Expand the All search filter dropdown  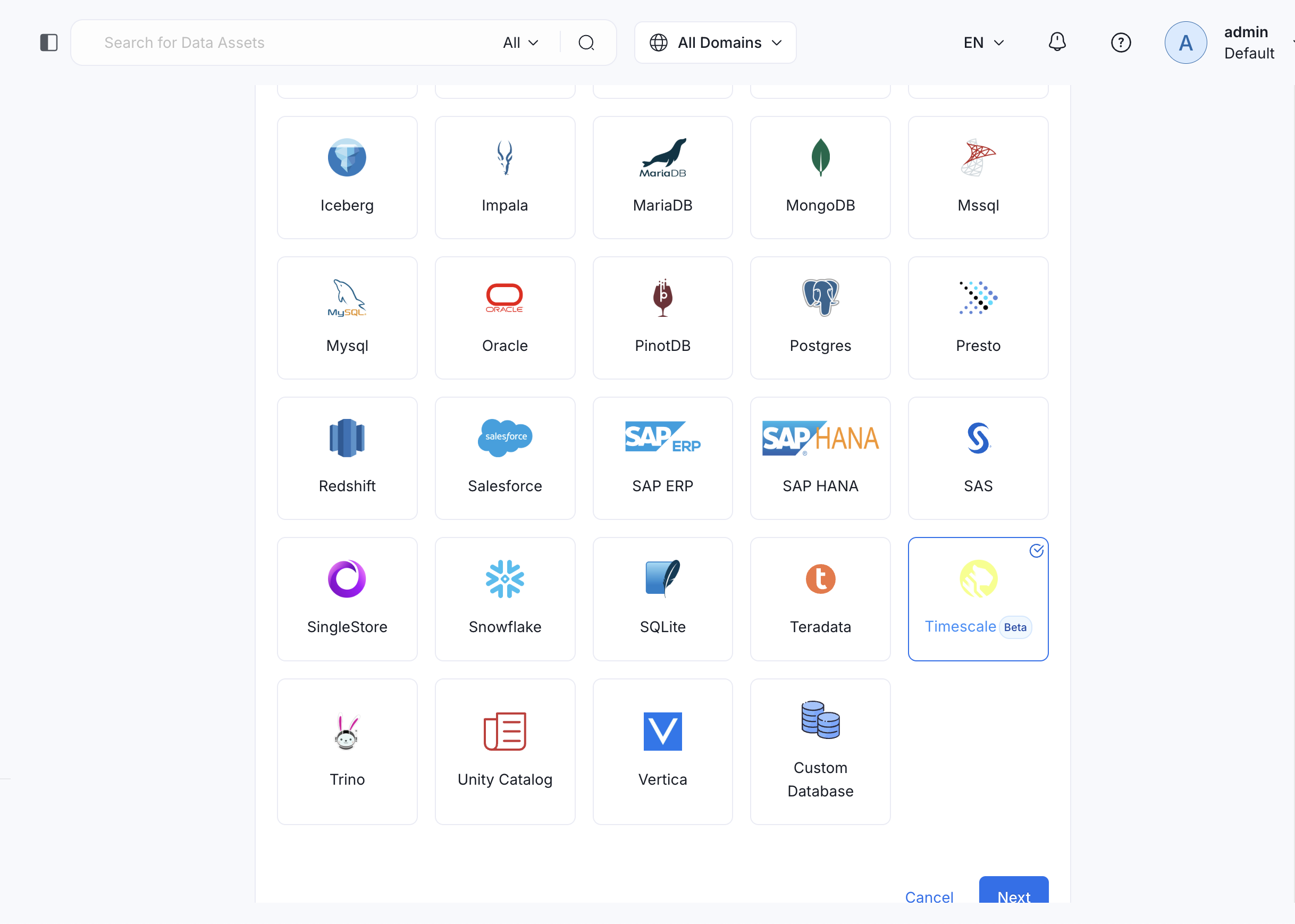pyautogui.click(x=520, y=43)
